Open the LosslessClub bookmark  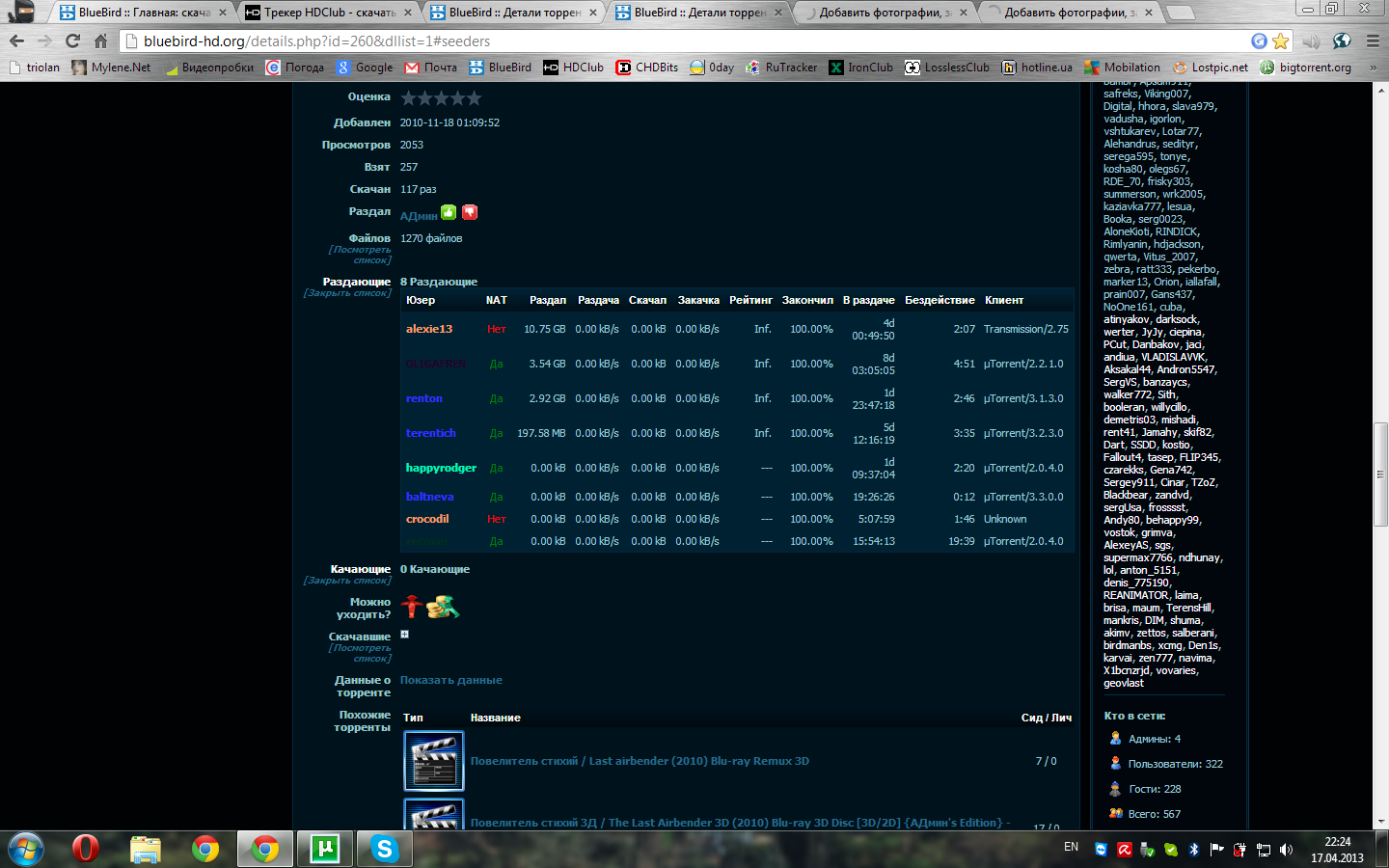[x=947, y=68]
